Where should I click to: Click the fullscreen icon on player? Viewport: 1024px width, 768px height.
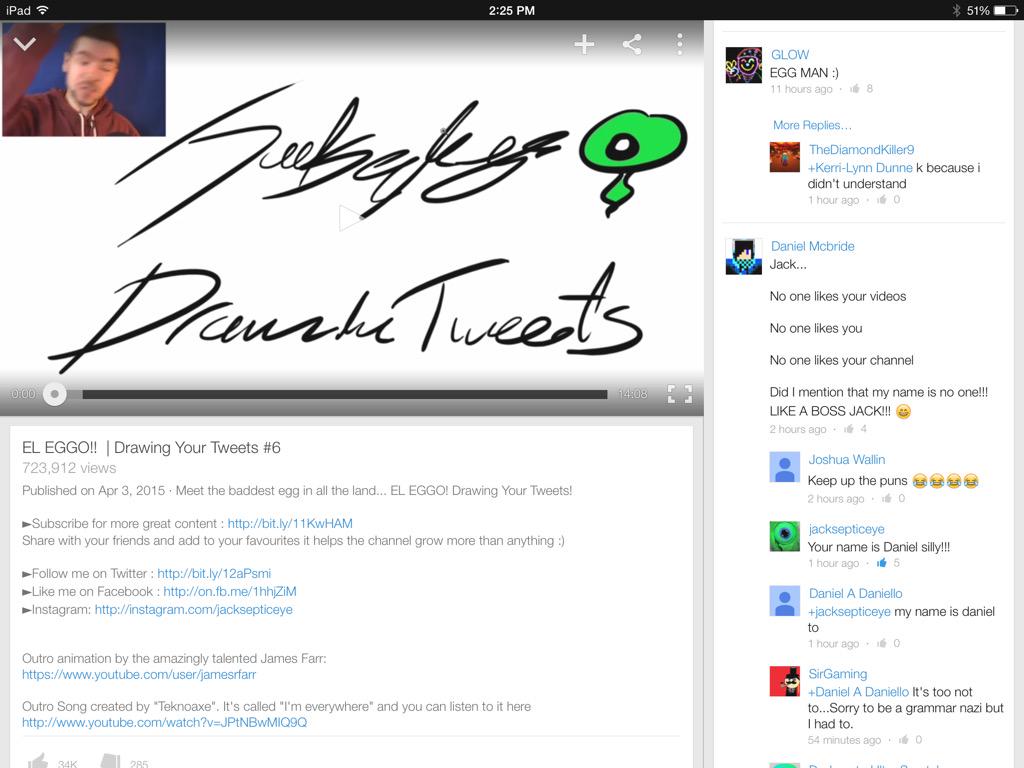(680, 394)
